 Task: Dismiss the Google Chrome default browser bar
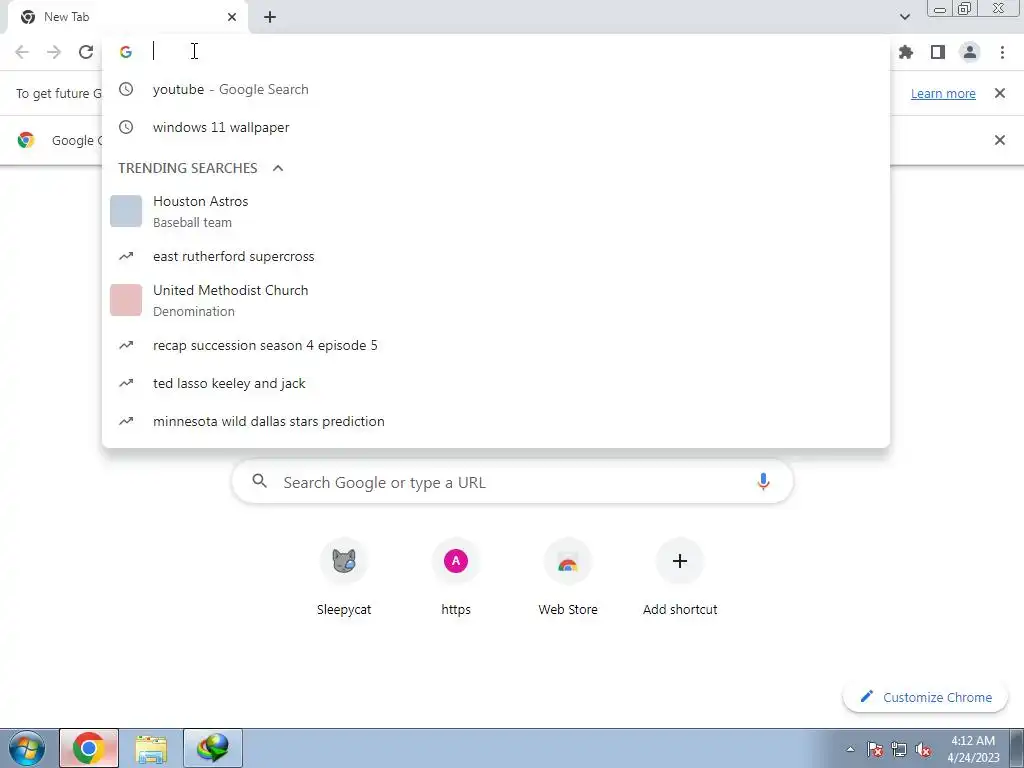pos(999,140)
